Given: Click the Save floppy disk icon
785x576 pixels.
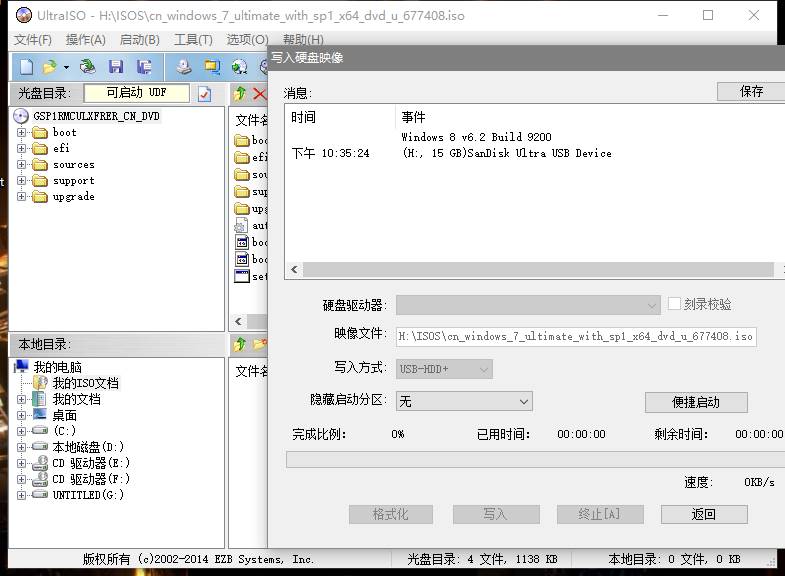Looking at the screenshot, I should (x=116, y=67).
